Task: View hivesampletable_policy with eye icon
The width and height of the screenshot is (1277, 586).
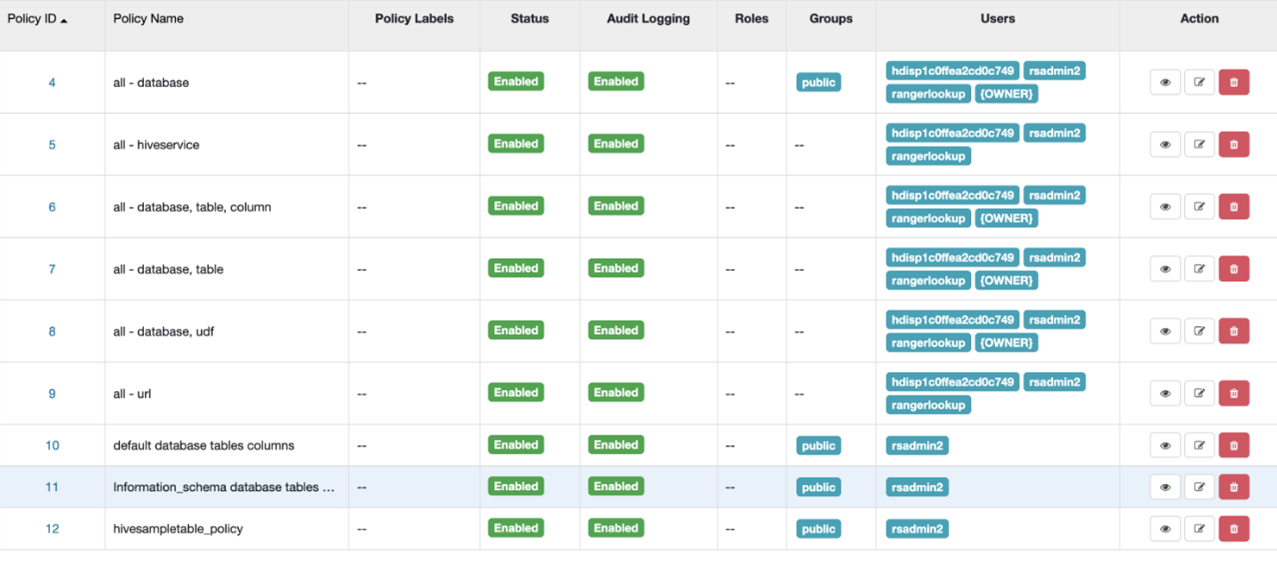Action: 1165,529
